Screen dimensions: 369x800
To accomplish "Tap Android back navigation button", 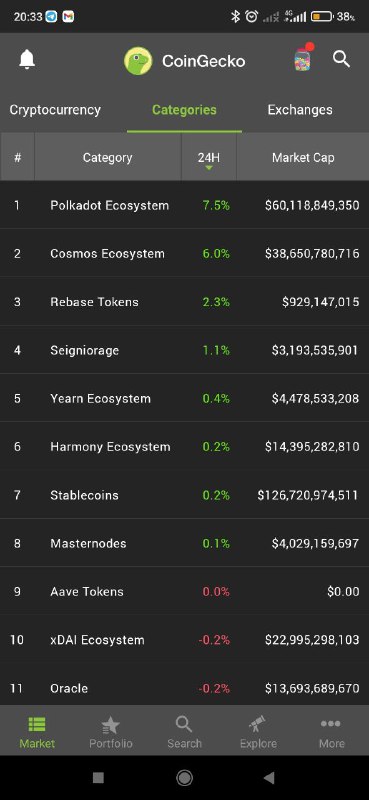I will (269, 778).
